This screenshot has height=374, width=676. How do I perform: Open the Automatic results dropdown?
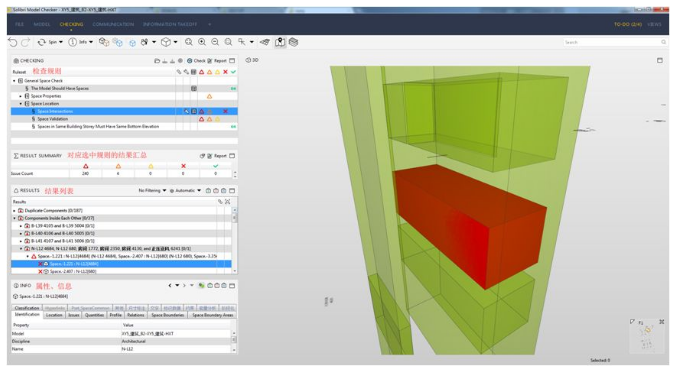tap(185, 190)
